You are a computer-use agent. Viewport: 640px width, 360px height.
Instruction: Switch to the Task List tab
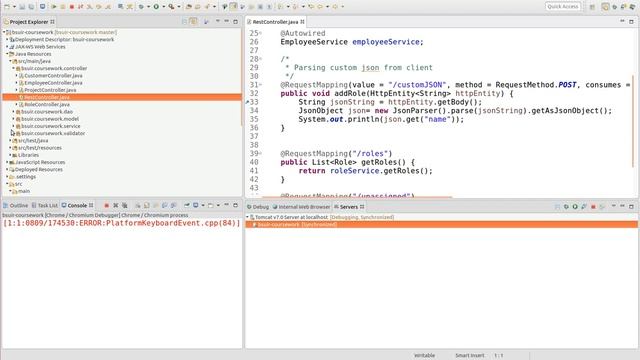45,205
